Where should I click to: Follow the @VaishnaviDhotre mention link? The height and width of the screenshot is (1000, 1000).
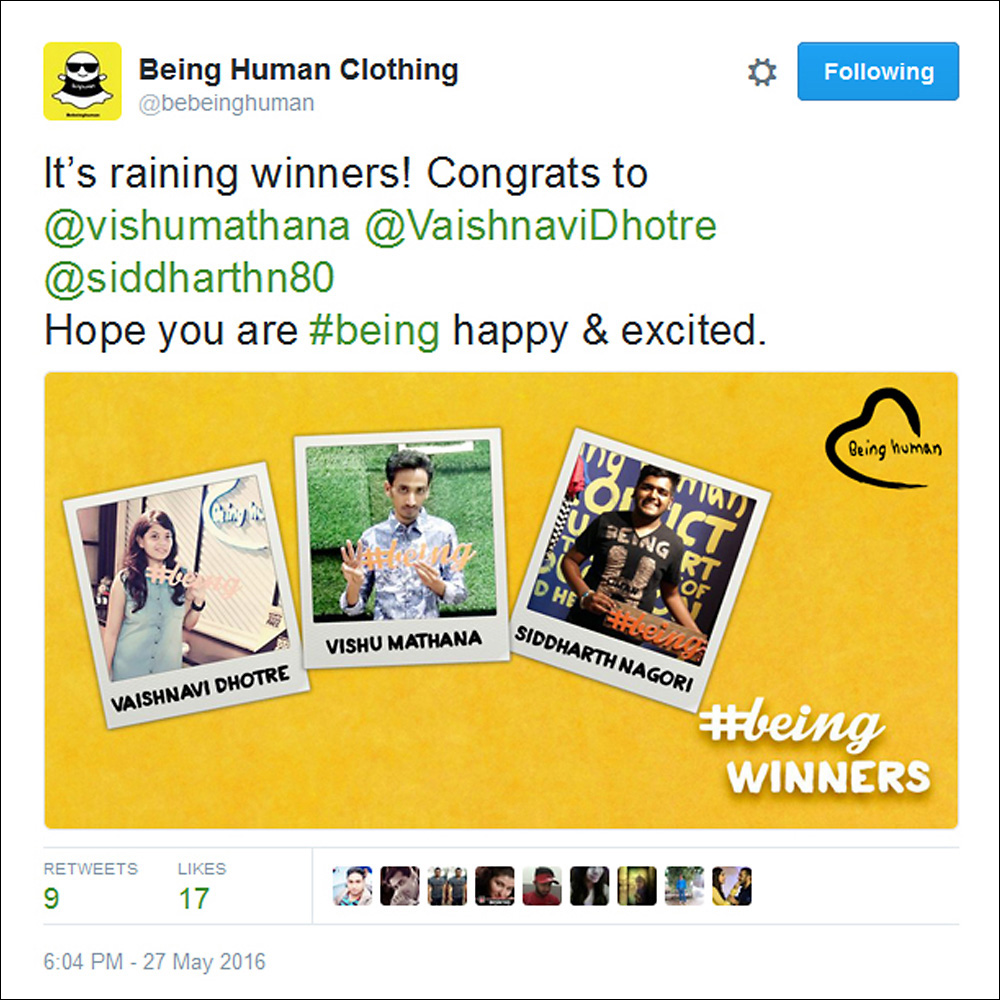click(x=541, y=226)
